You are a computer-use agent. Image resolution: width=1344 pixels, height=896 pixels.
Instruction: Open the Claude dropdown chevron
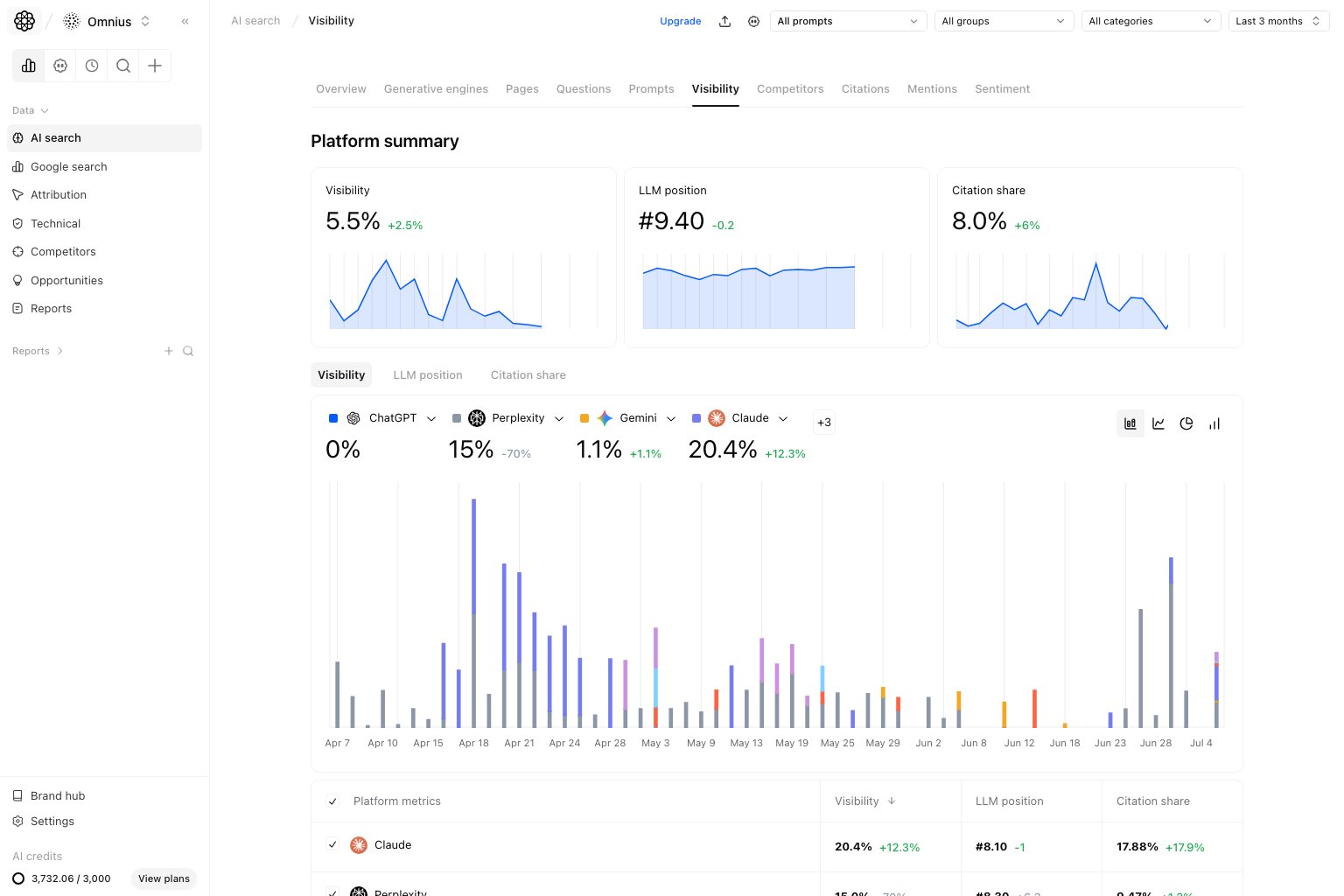coord(783,419)
